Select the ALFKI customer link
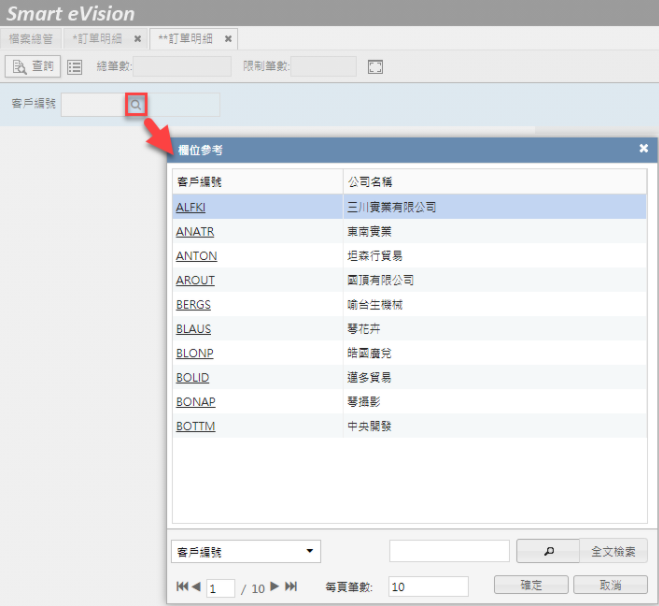The width and height of the screenshot is (659, 606). coord(190,208)
